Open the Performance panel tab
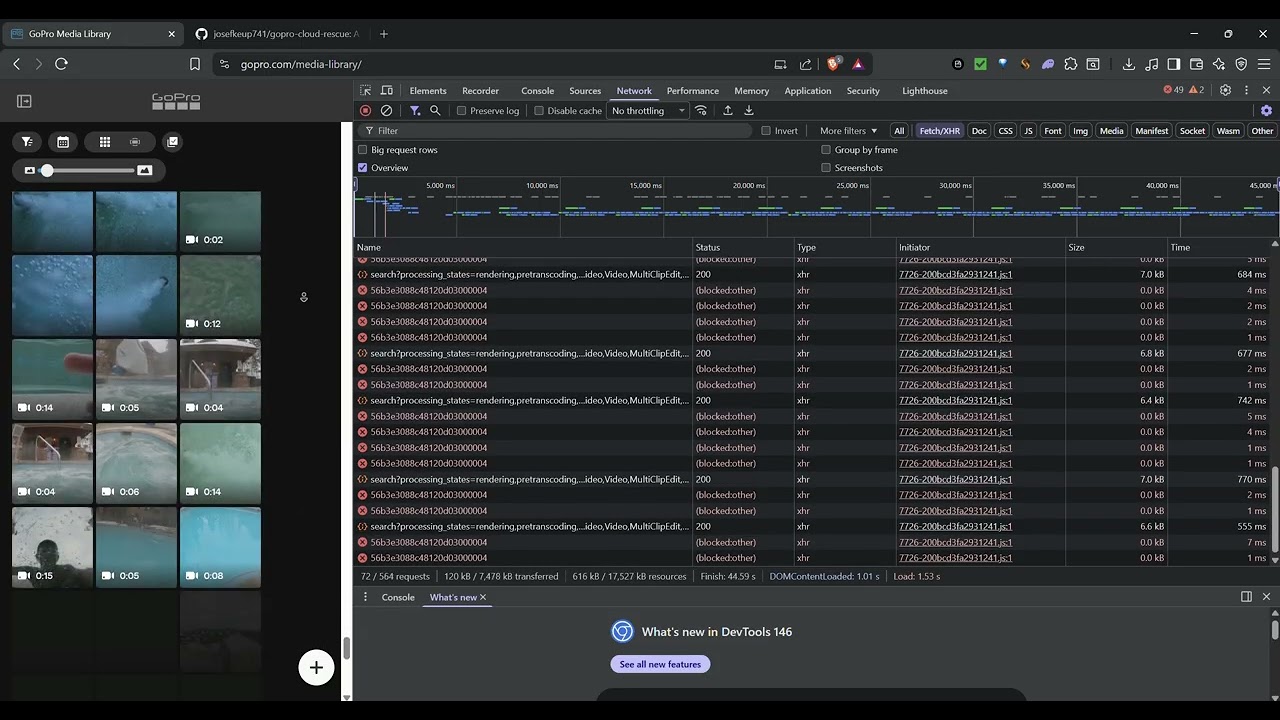Screen dimensions: 1280x720 (692, 91)
